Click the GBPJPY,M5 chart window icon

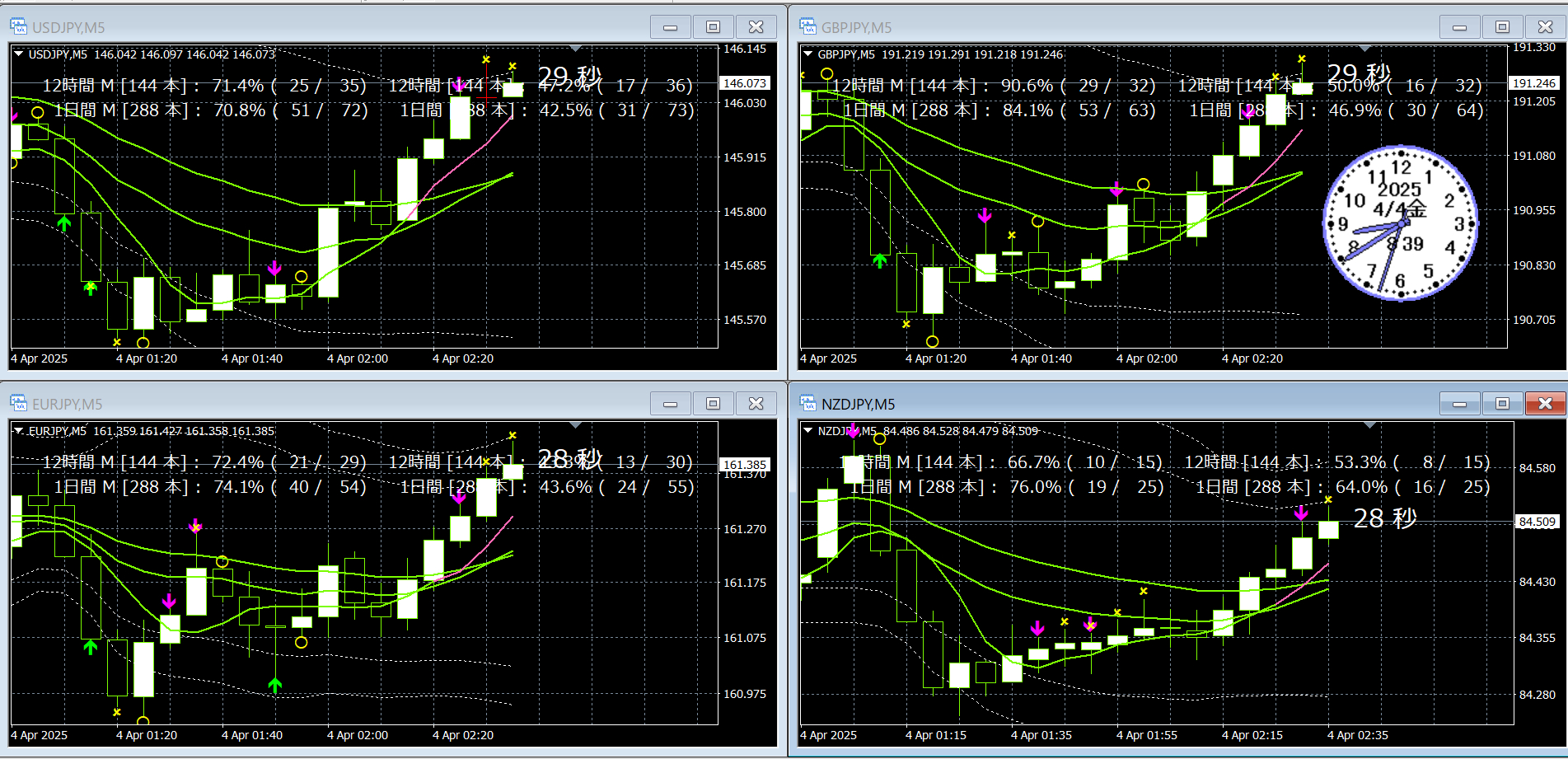pos(807,27)
